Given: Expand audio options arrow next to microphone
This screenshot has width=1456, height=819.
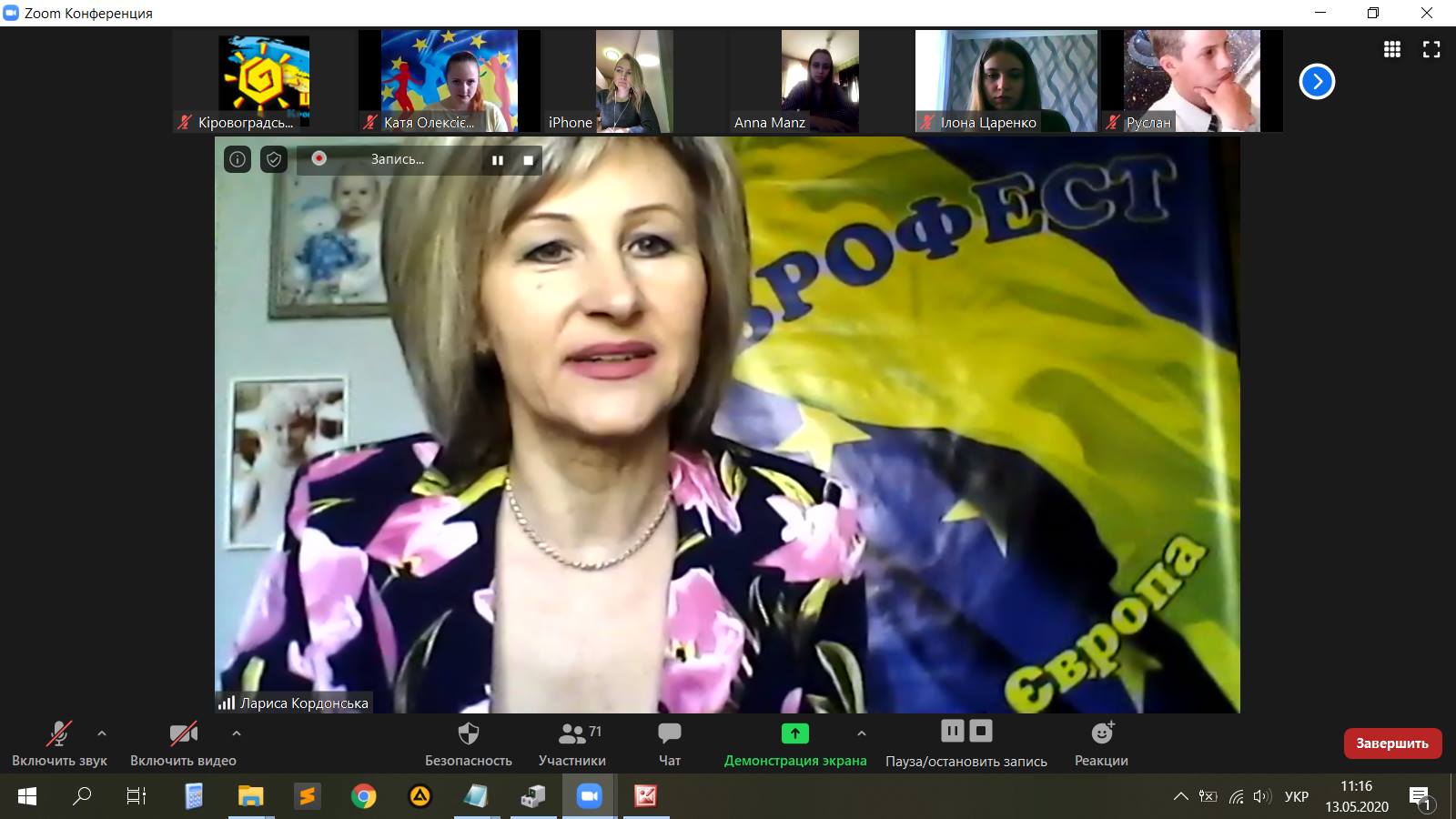Looking at the screenshot, I should point(102,733).
